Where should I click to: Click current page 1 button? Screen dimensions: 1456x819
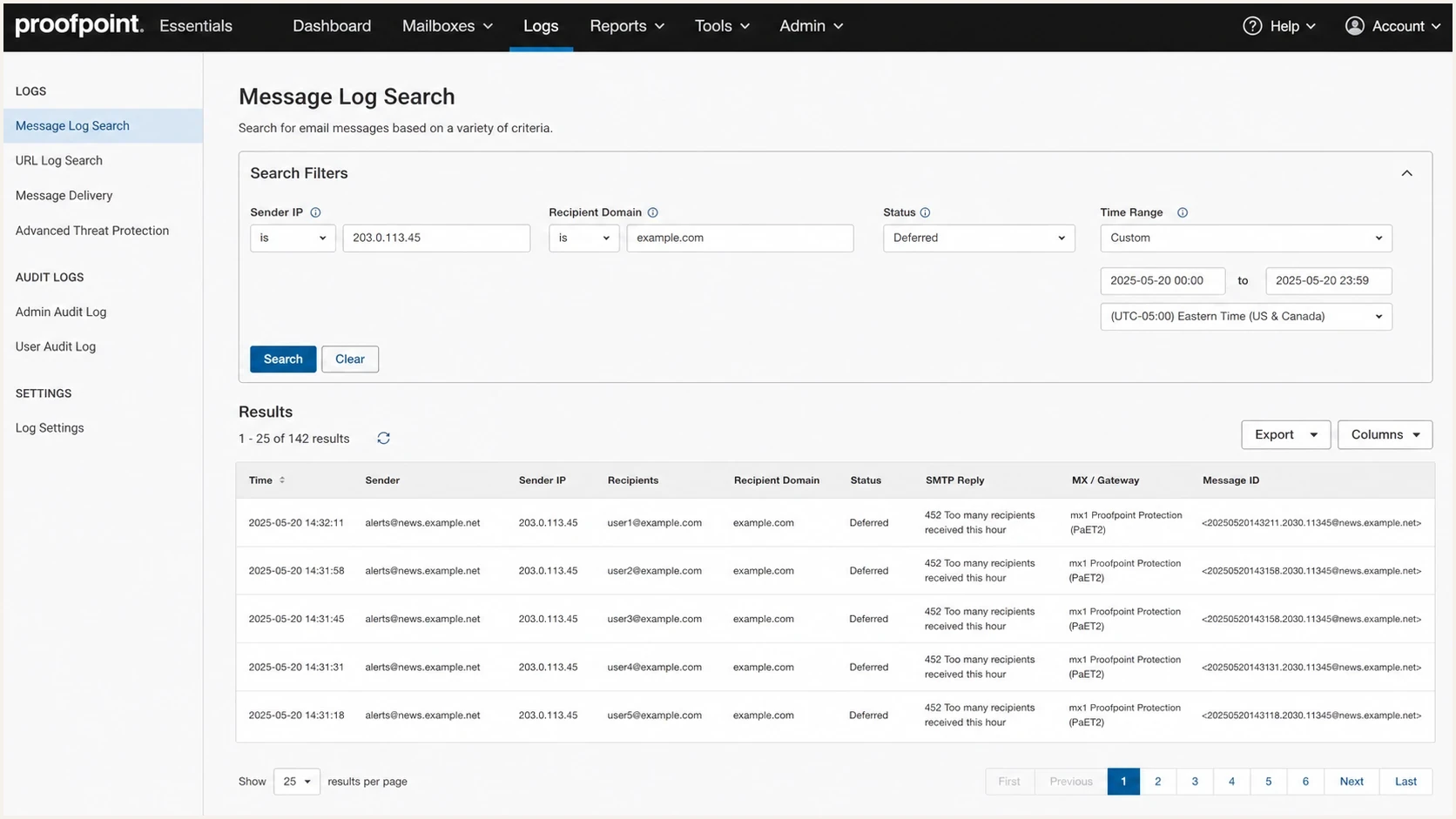coord(1123,782)
